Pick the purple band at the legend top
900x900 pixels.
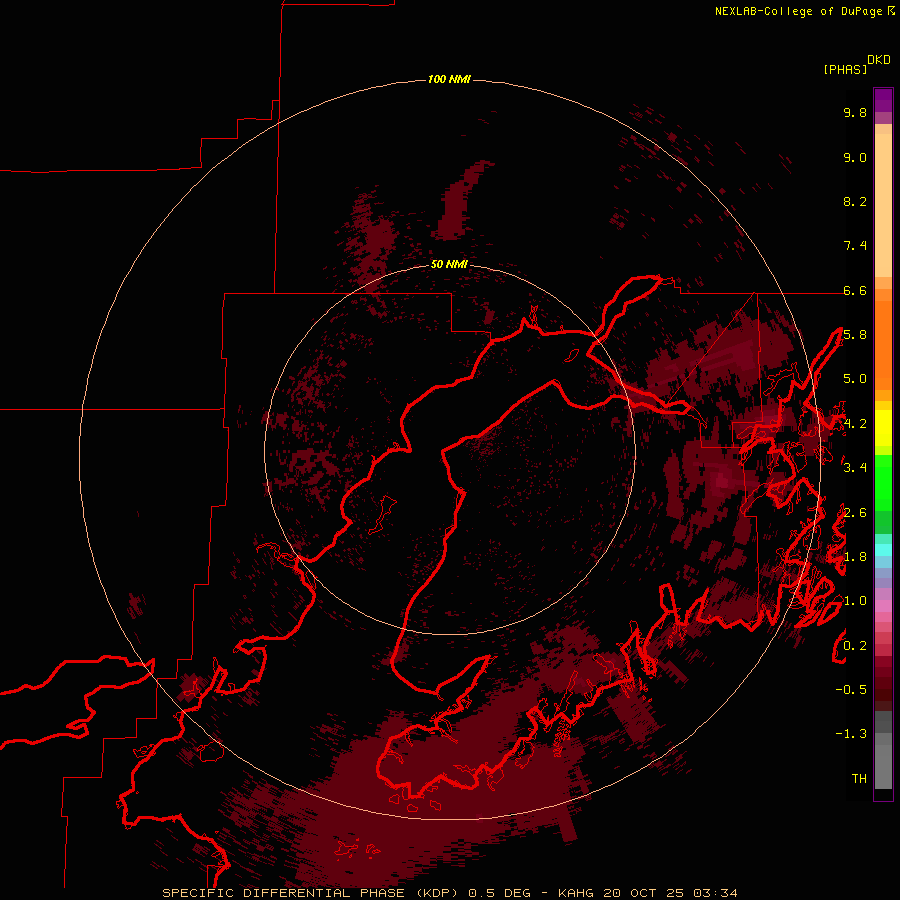point(883,100)
